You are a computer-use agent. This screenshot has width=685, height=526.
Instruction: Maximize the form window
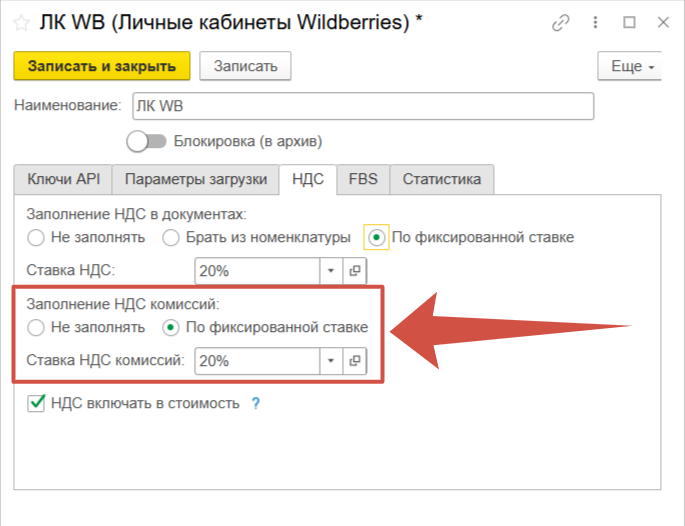click(x=629, y=22)
